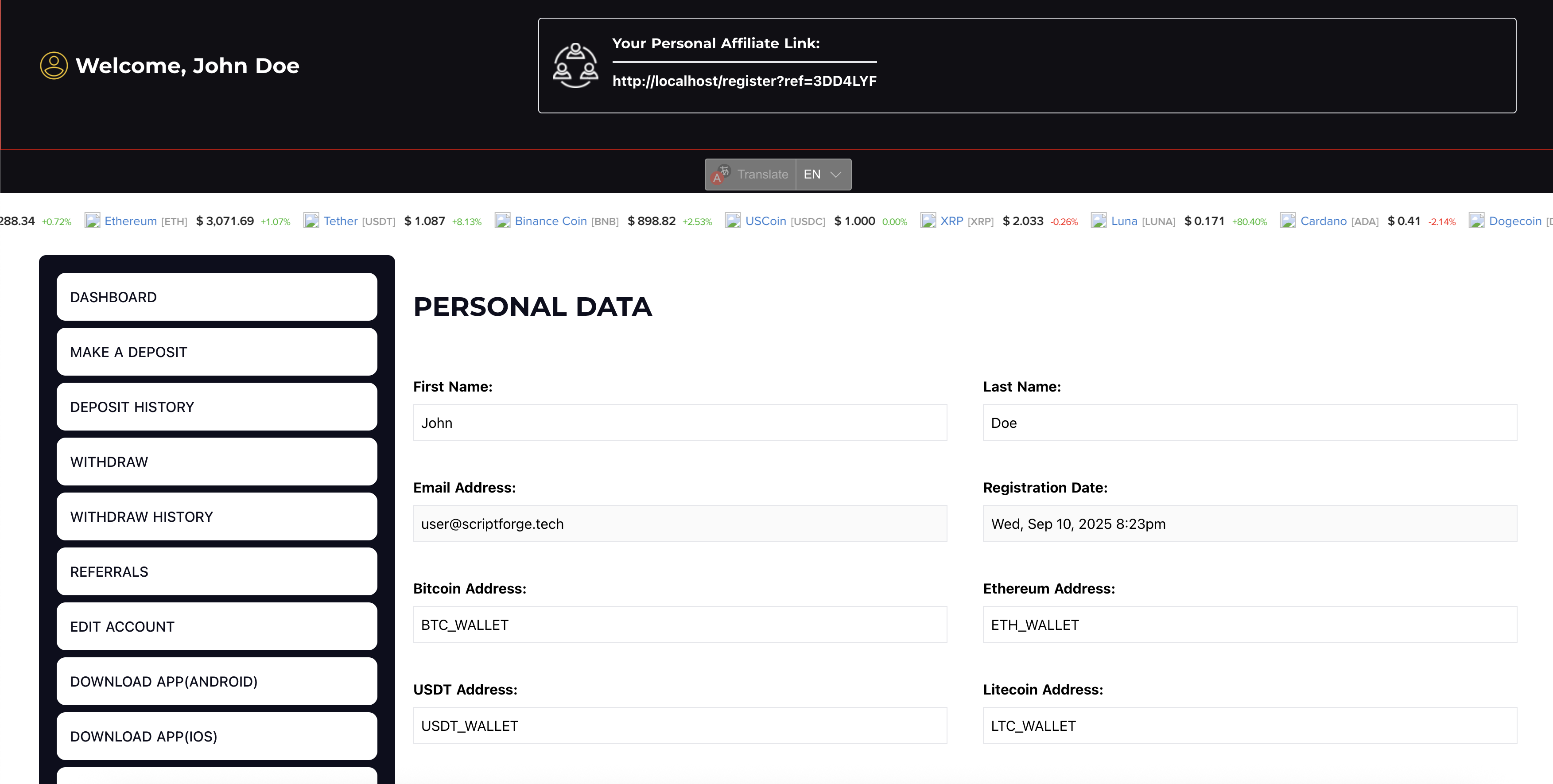Click the affiliate group icon
The width and height of the screenshot is (1553, 784).
(x=575, y=66)
